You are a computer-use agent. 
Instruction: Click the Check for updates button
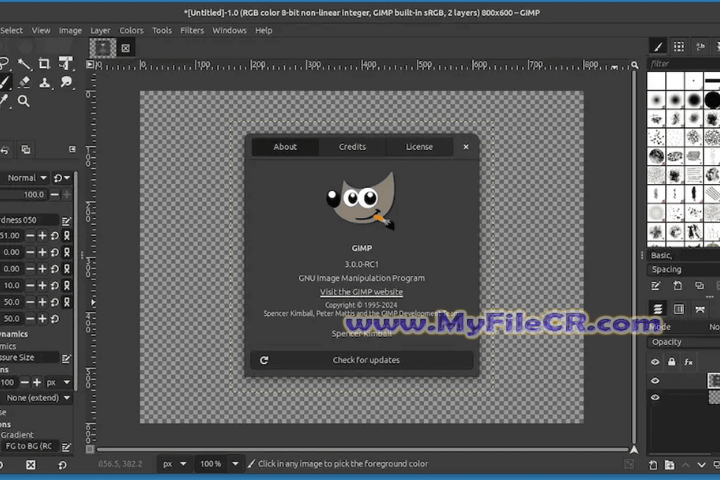coord(362,360)
